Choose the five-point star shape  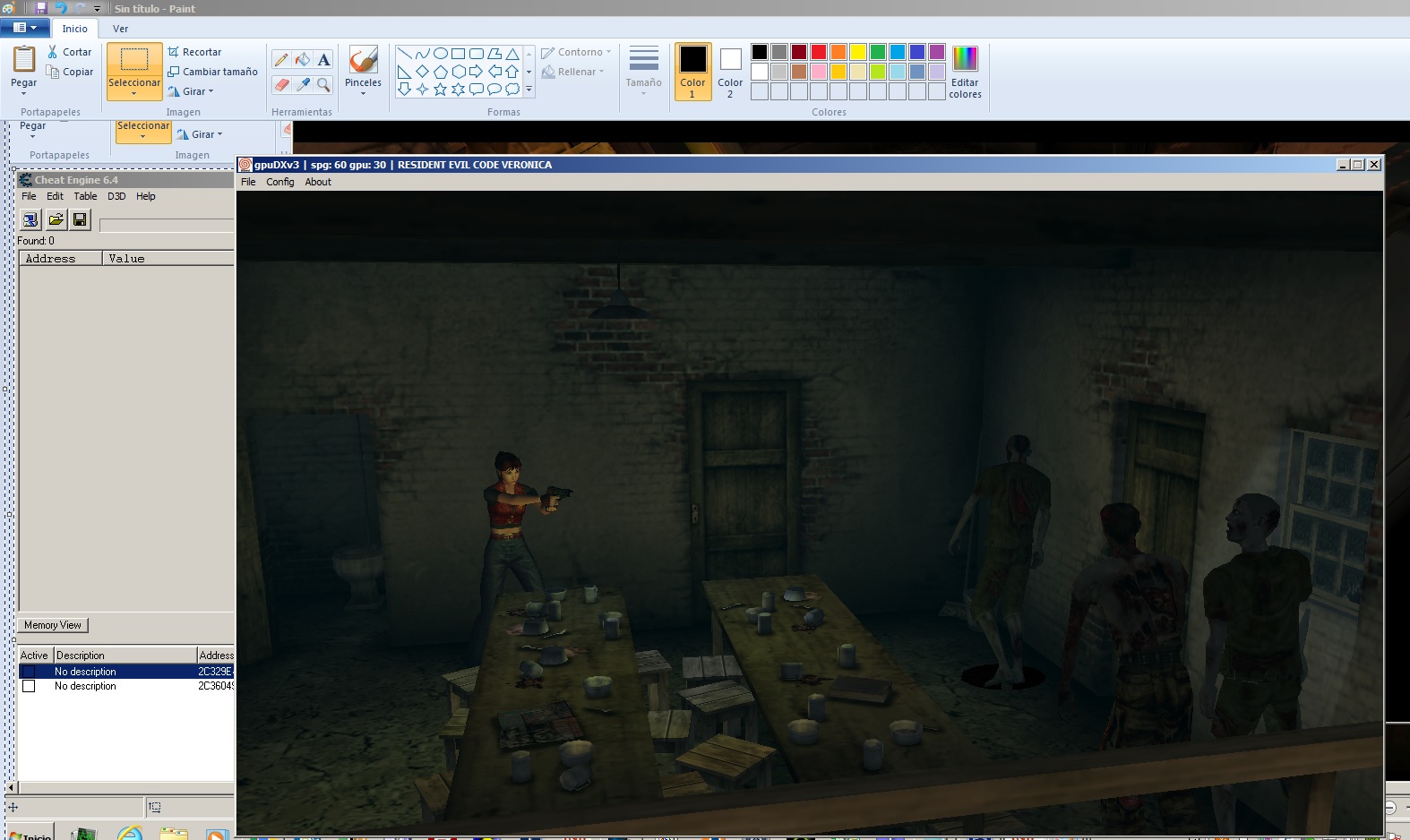click(x=440, y=90)
